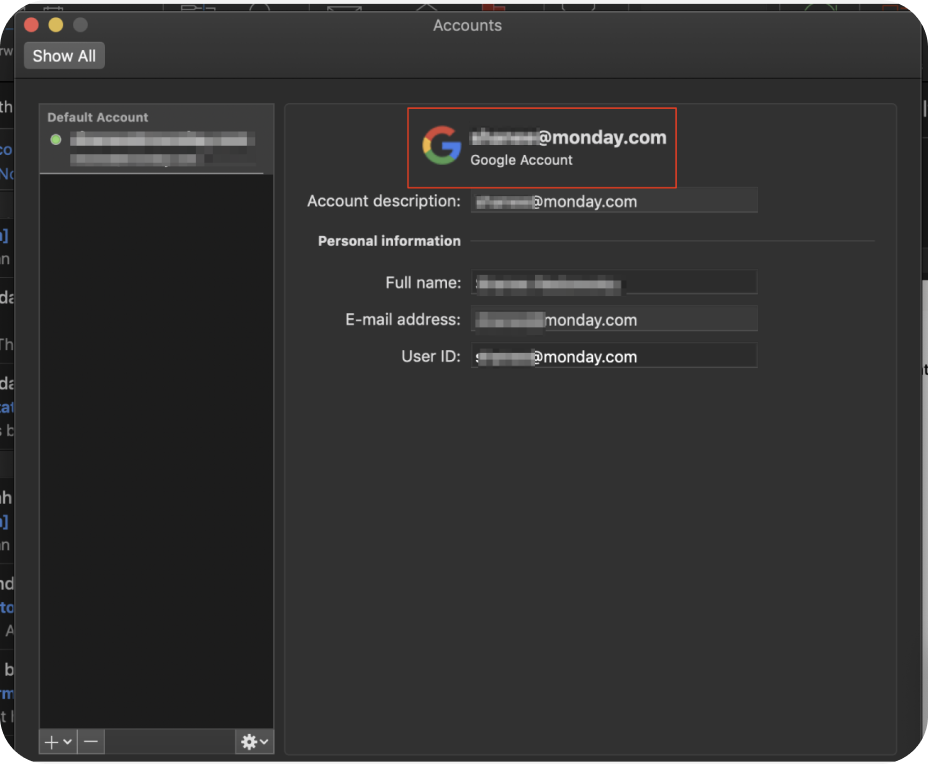Edit the User ID field
The height and width of the screenshot is (764, 928).
(x=614, y=356)
